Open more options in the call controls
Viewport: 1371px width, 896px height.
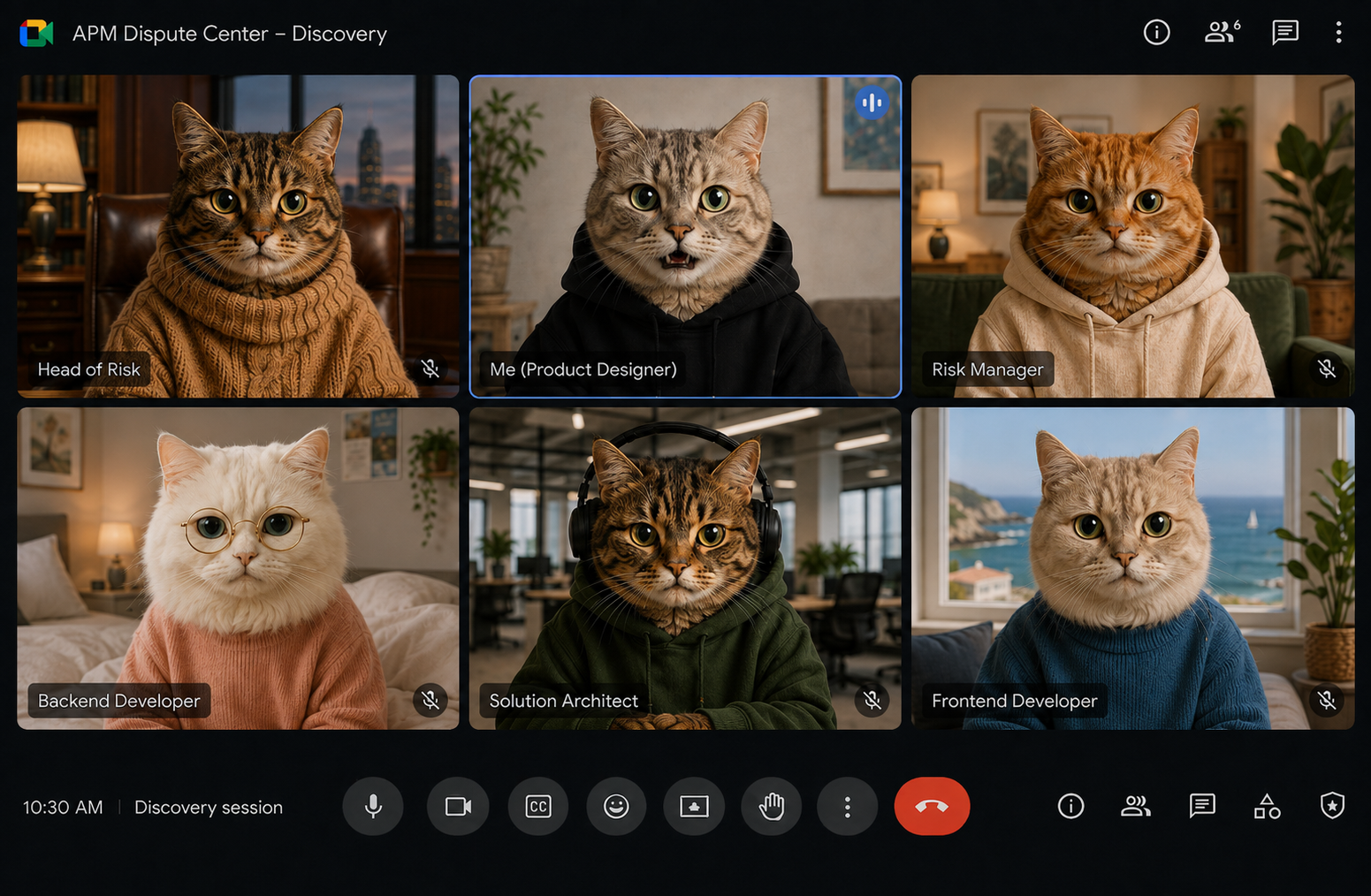pyautogui.click(x=848, y=806)
